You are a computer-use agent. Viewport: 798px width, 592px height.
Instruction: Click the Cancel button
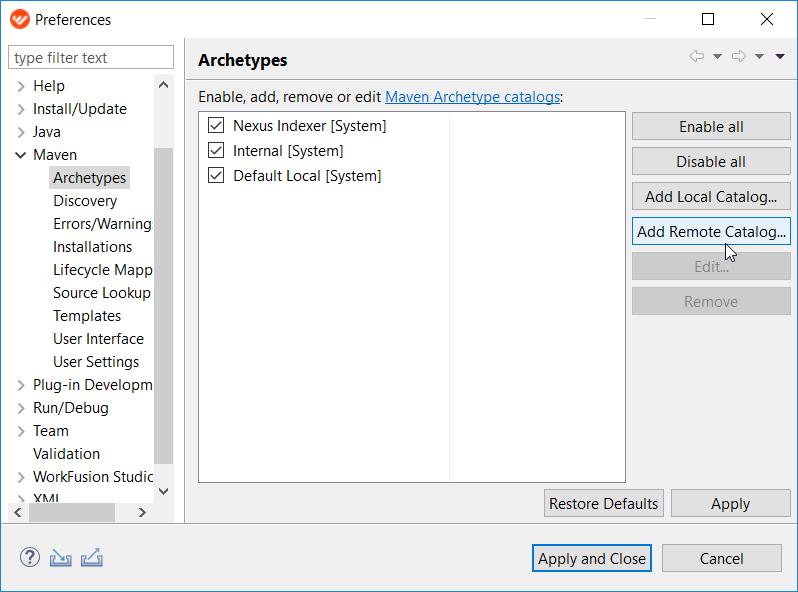click(x=722, y=558)
